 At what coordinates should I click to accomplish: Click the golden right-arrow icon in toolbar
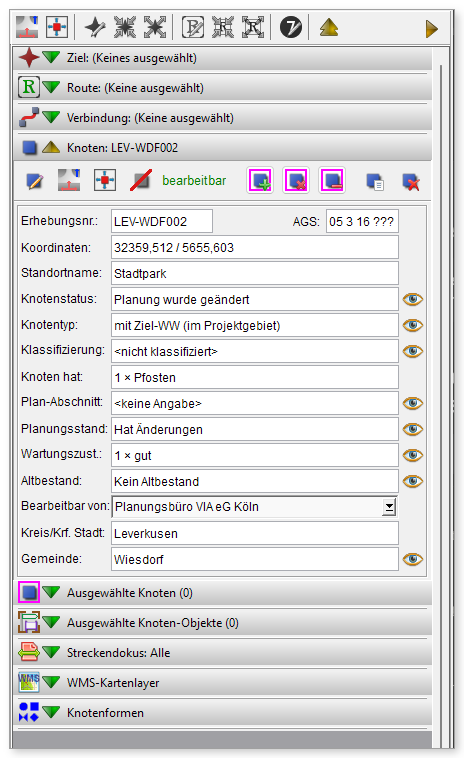[432, 29]
